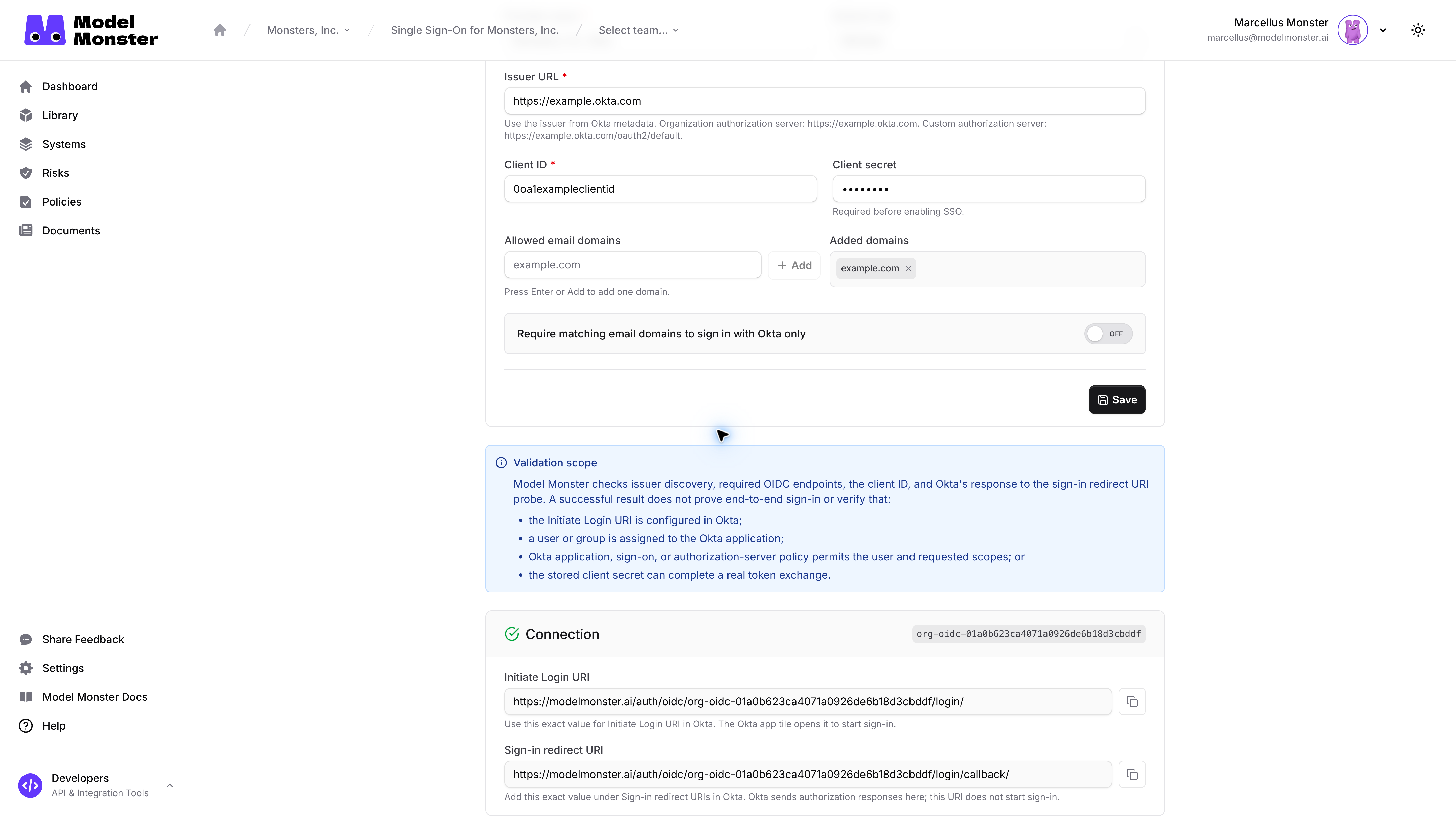Click the Settings gear icon
This screenshot has height=819, width=1456.
point(26,668)
